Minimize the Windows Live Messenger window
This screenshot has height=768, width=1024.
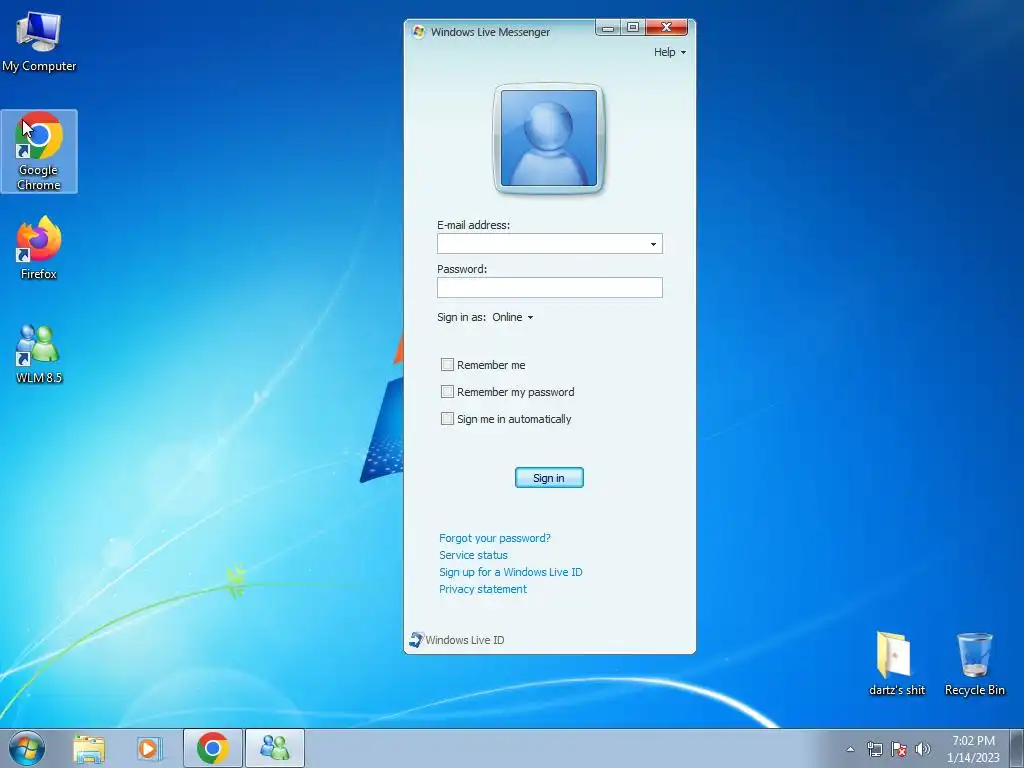608,27
